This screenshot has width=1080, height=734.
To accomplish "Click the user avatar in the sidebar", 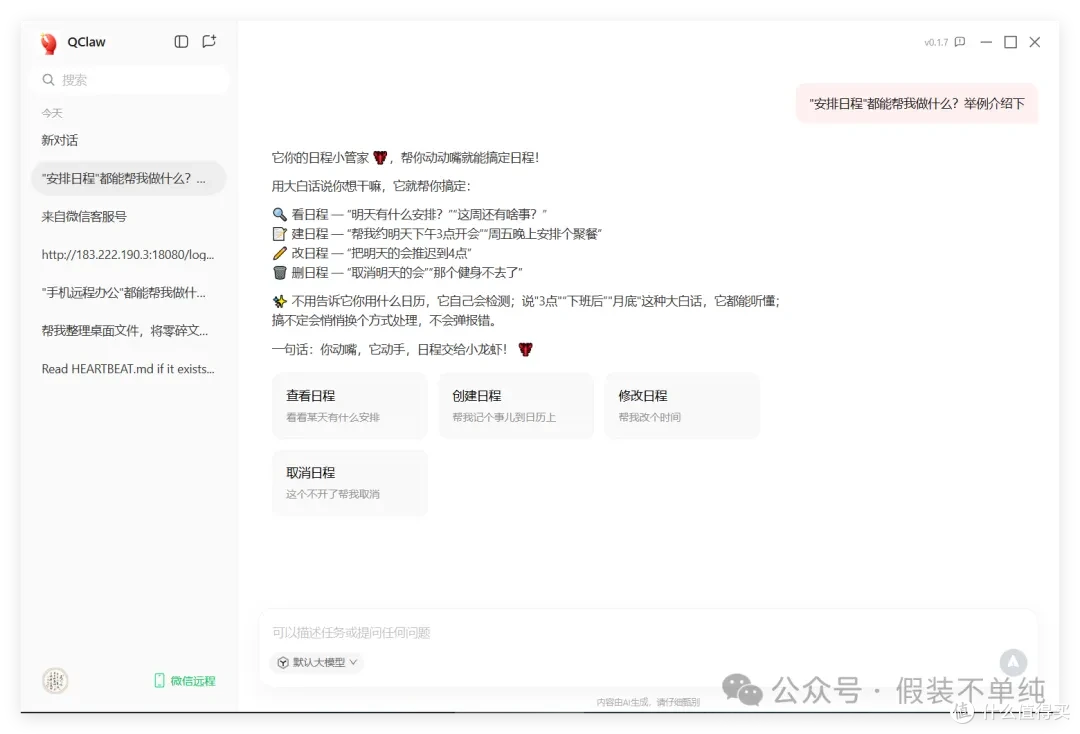I will click(55, 680).
